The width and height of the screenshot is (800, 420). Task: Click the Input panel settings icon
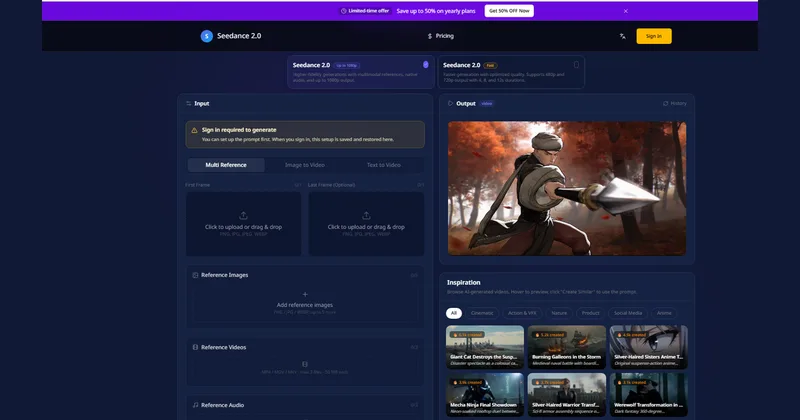(x=189, y=104)
